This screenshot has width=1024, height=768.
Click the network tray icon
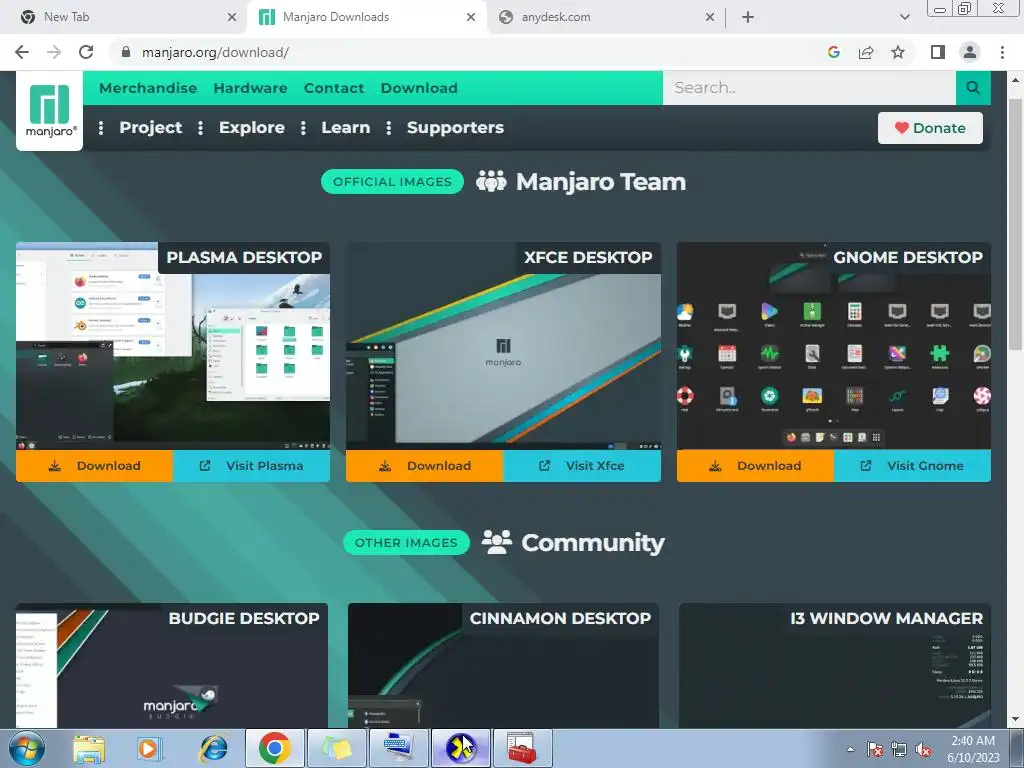click(x=899, y=749)
